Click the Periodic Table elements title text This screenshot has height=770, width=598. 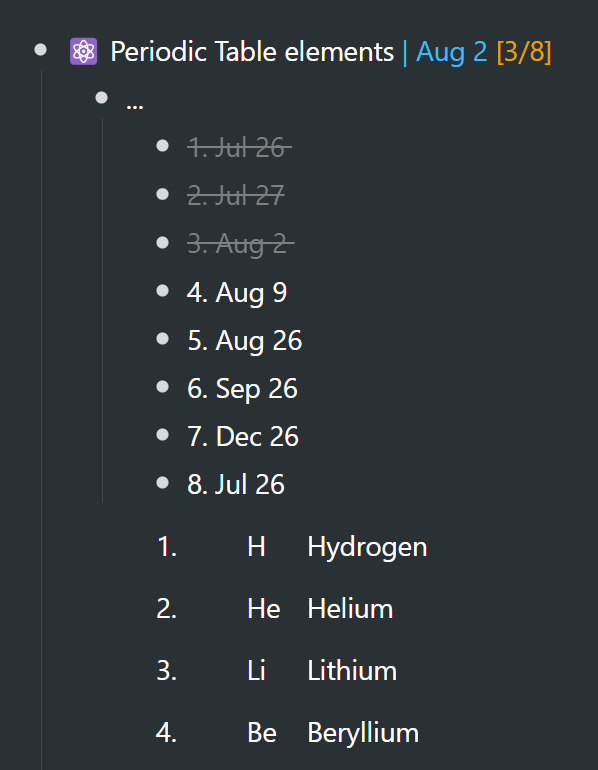[x=252, y=52]
